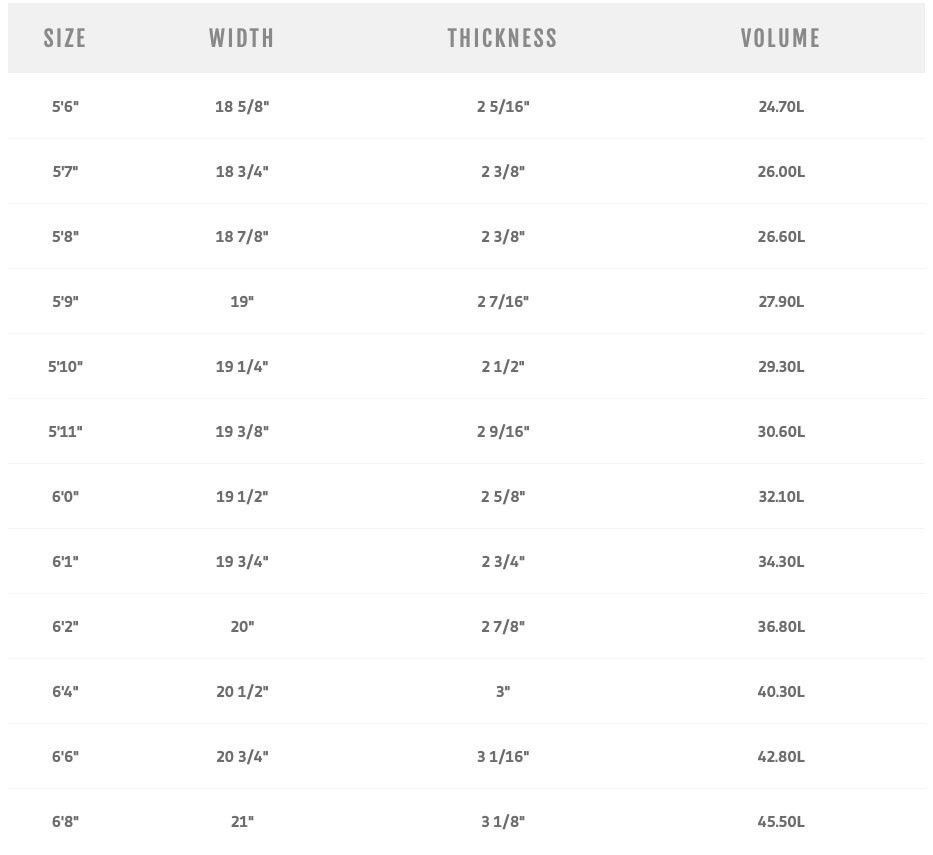This screenshot has width=933, height=855.
Task: Click the 45.50L volume value
Action: [x=781, y=821]
